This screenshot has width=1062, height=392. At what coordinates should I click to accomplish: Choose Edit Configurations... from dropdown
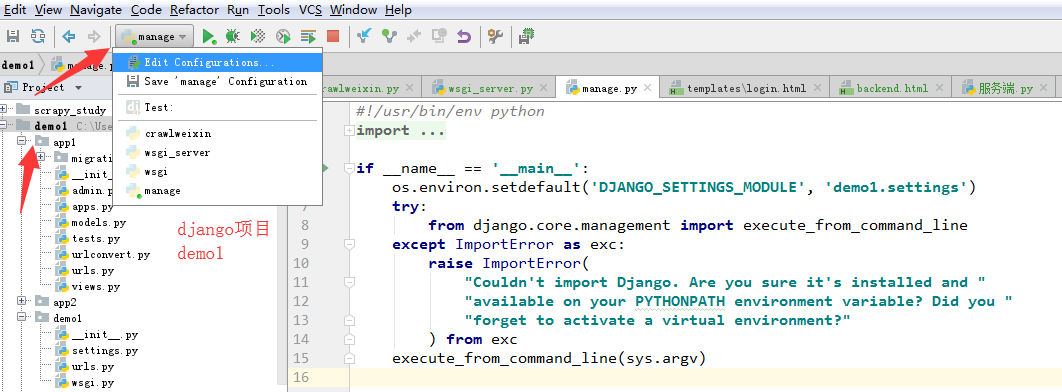[x=218, y=62]
